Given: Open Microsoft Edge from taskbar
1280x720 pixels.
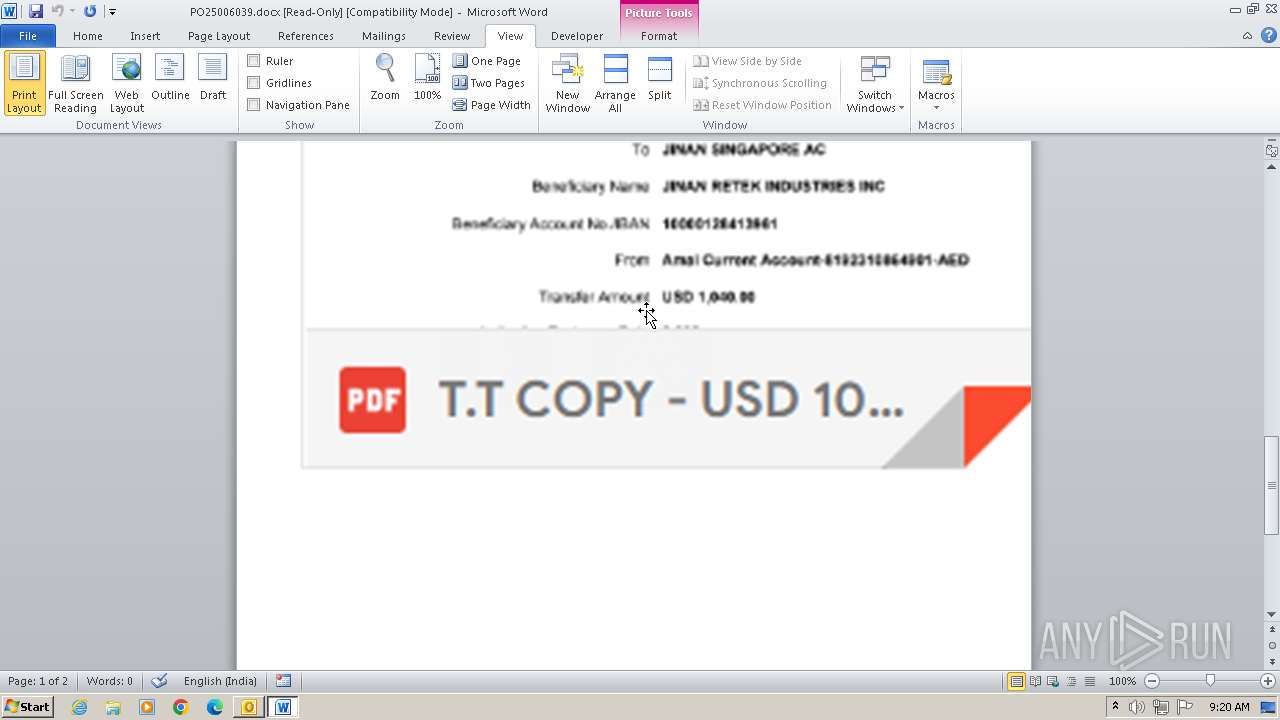Looking at the screenshot, I should (215, 707).
